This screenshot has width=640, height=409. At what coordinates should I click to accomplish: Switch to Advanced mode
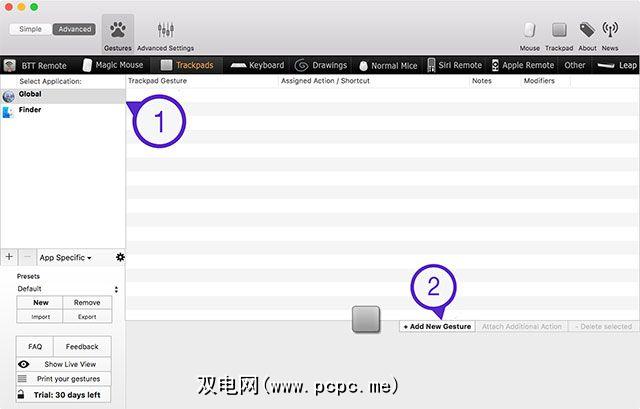[x=74, y=29]
